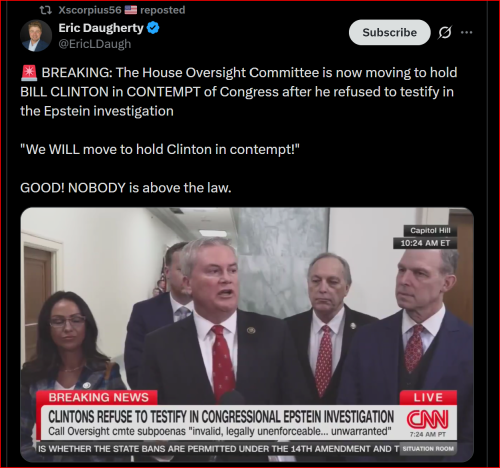Click the American flag emoji beside Xscorpius56
The image size is (500, 468).
pyautogui.click(x=131, y=10)
